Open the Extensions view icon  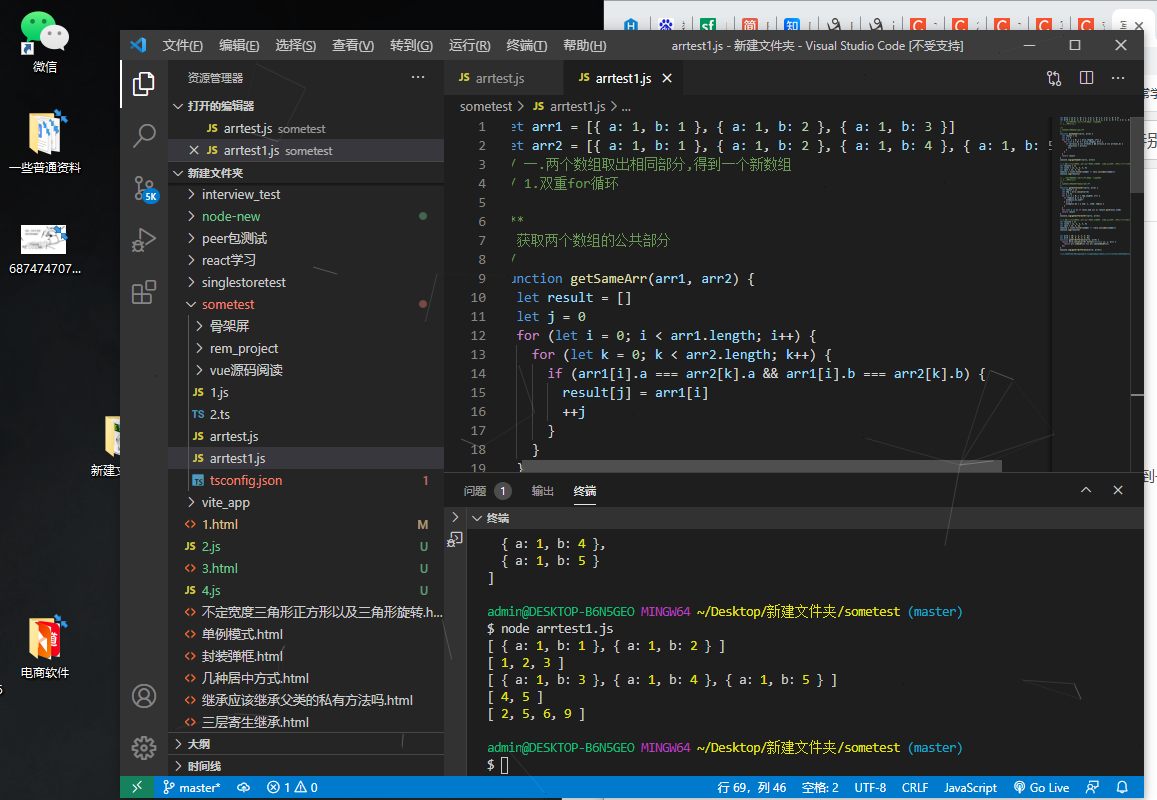144,292
